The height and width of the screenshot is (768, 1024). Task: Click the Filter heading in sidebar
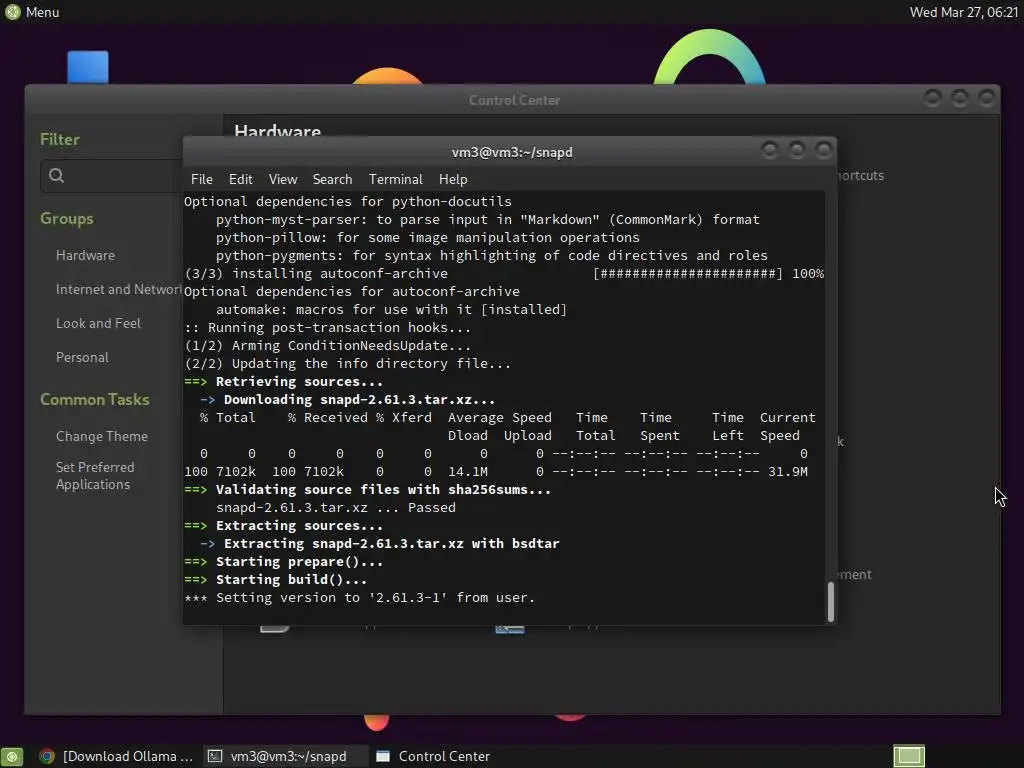coord(59,139)
